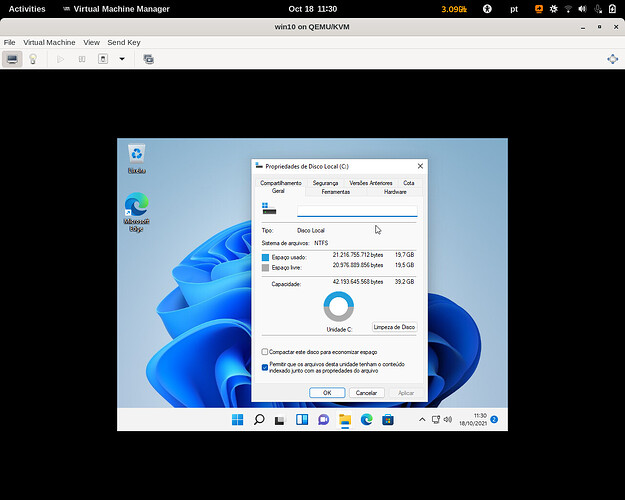Screen dimensions: 625x500
Task: Open Windows taskbar search
Action: (259, 419)
